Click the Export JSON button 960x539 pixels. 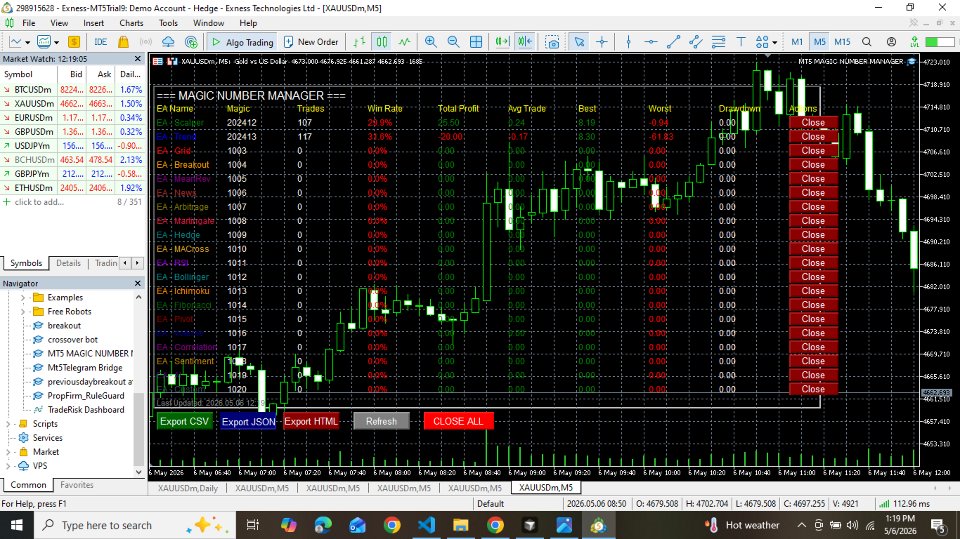point(249,421)
